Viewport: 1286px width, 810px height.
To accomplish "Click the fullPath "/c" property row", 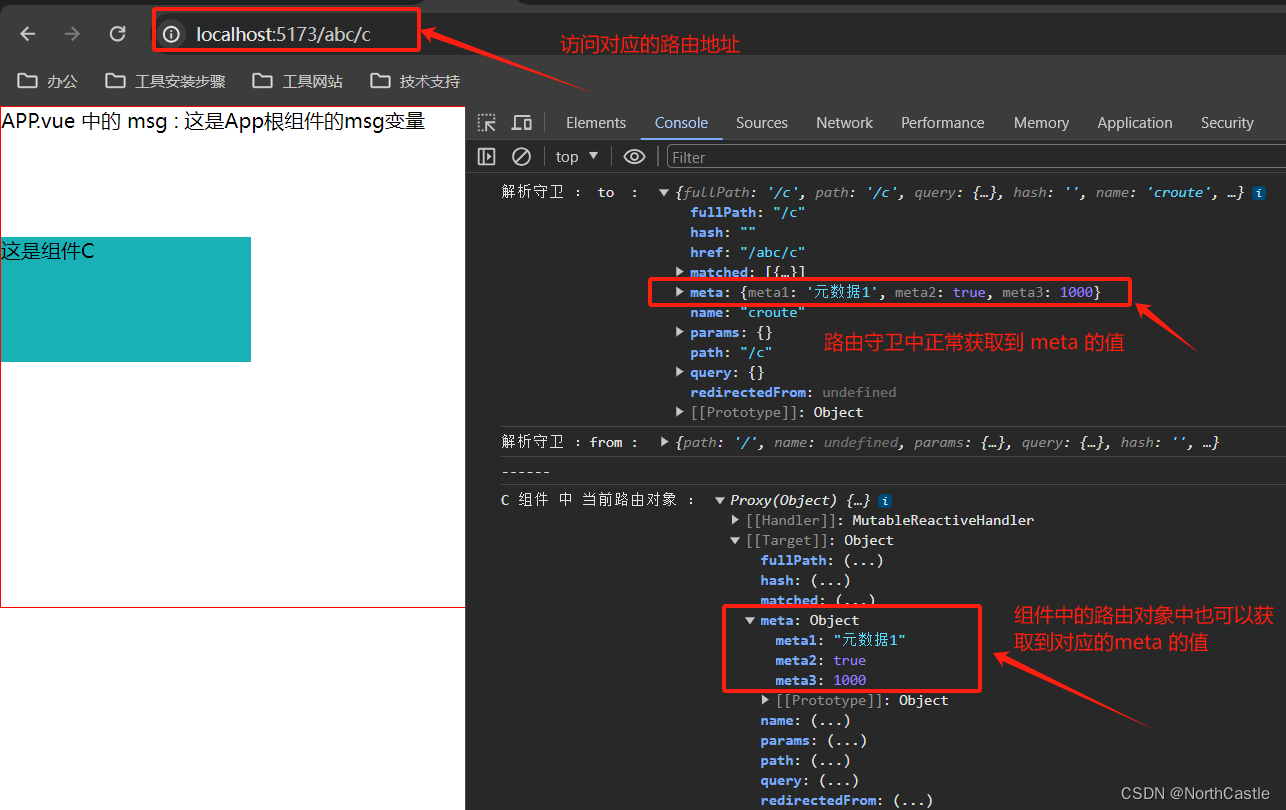I will point(747,212).
